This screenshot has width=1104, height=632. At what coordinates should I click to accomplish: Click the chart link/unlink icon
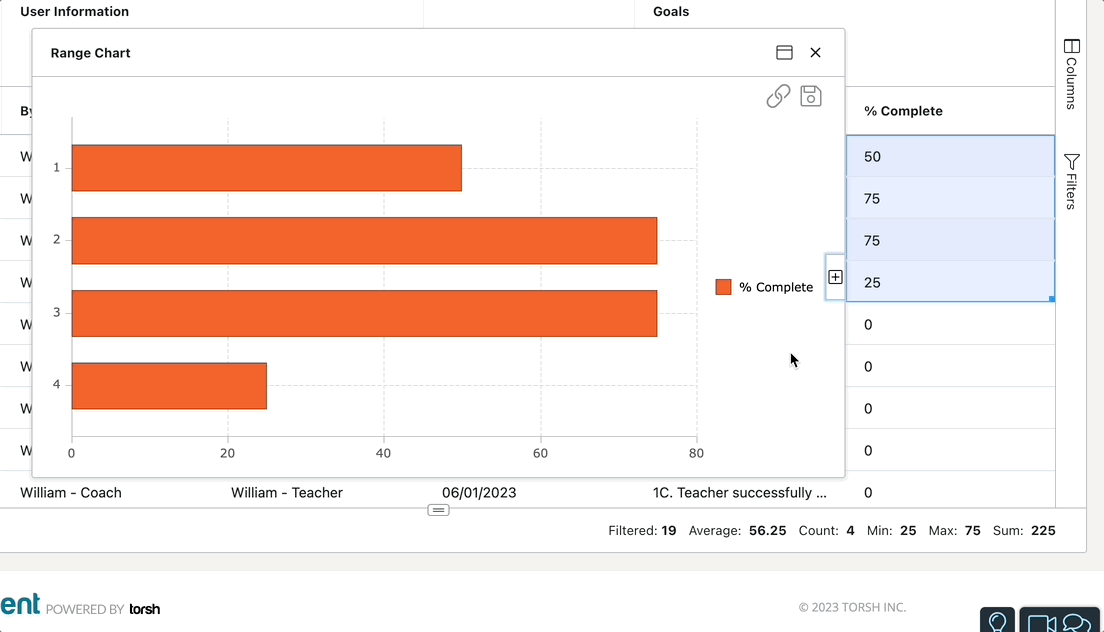(778, 96)
